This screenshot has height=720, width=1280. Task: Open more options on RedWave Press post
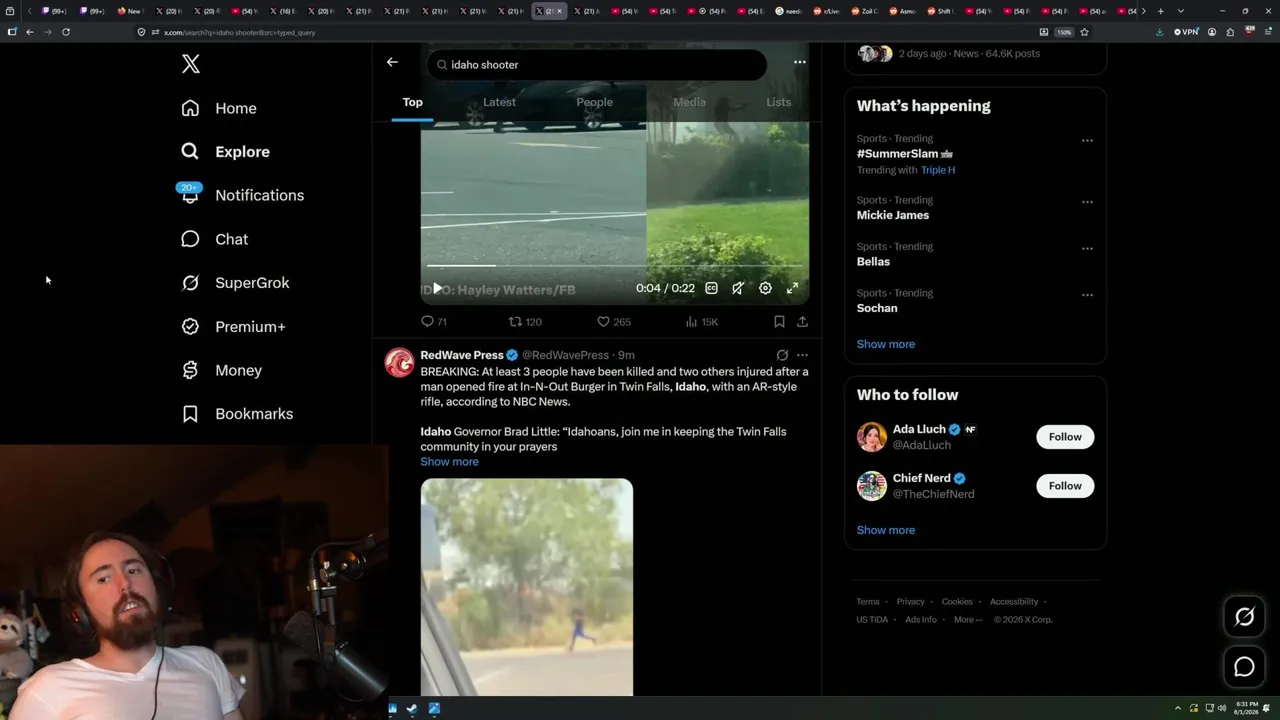pyautogui.click(x=802, y=355)
